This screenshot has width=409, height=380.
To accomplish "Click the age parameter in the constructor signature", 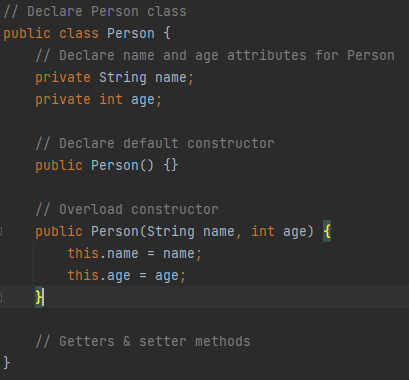I will pyautogui.click(x=294, y=232).
